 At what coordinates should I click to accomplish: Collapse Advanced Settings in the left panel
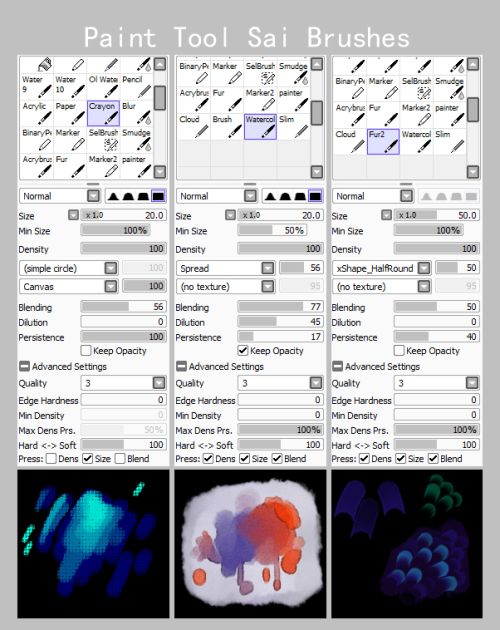point(25,366)
